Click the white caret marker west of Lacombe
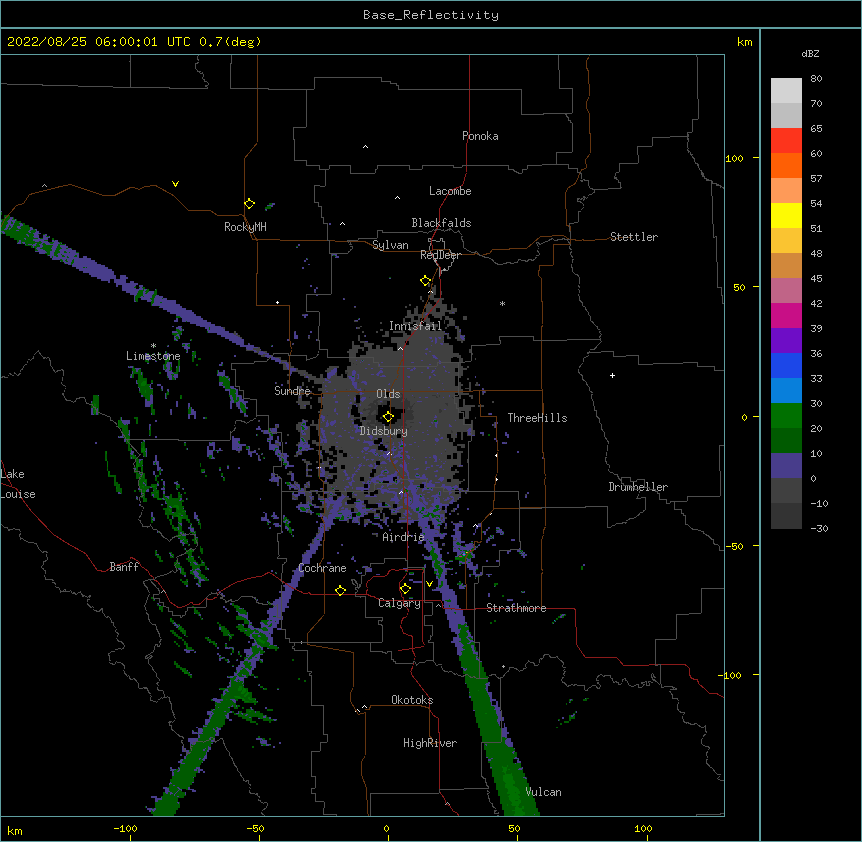The height and width of the screenshot is (842, 862). [x=397, y=198]
